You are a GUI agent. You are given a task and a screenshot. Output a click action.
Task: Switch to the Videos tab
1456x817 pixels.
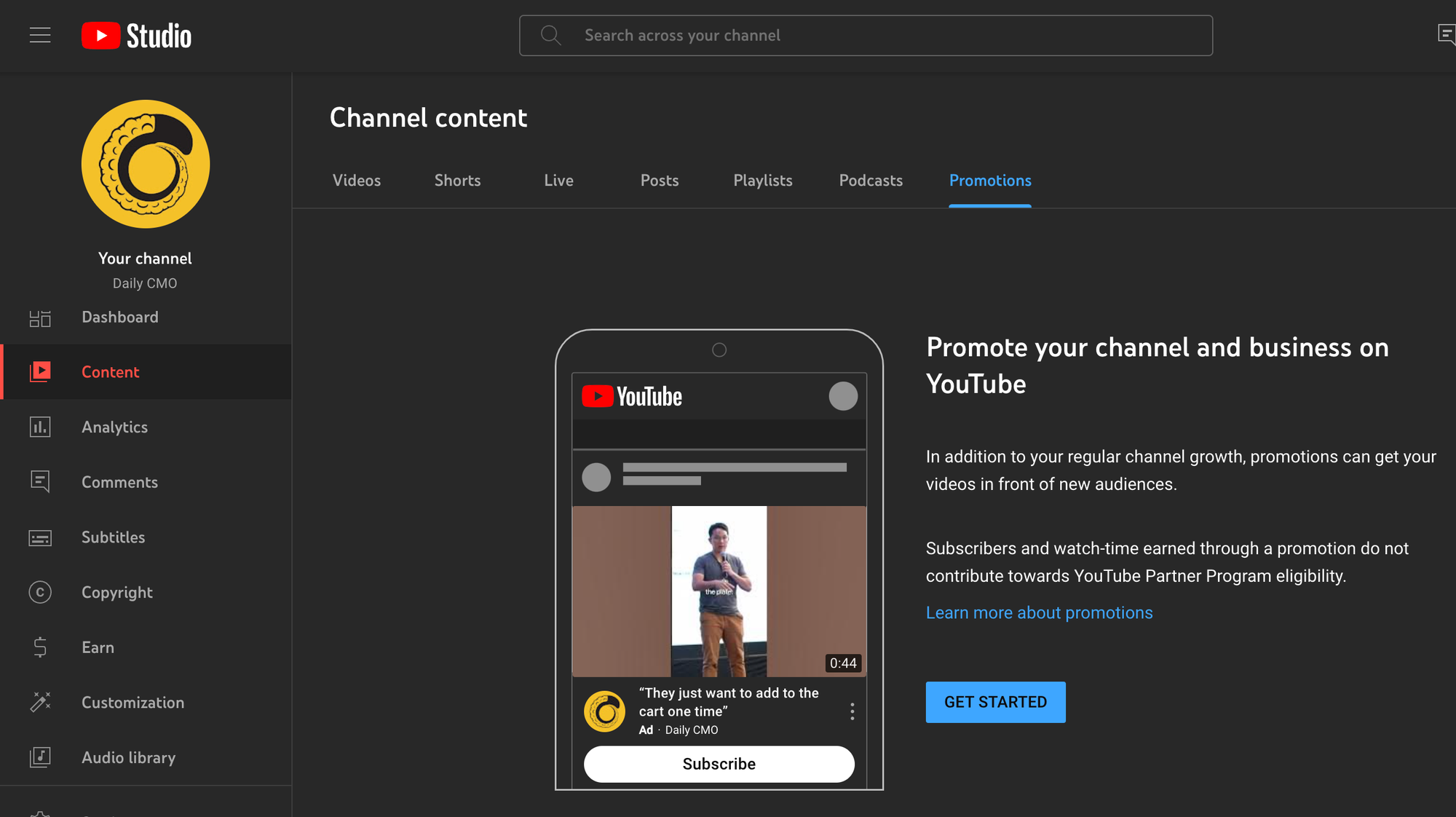357,181
